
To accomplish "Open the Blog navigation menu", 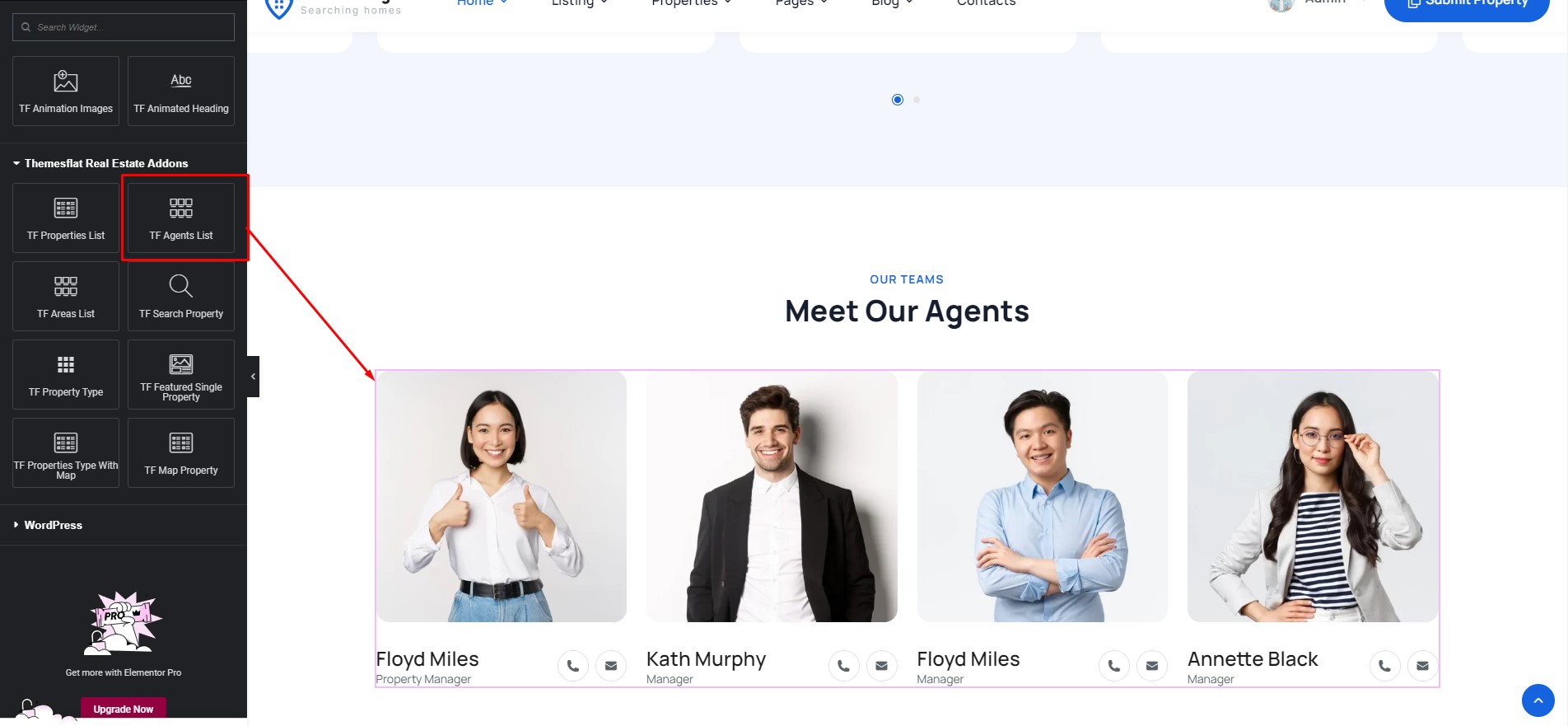I will (892, 2).
